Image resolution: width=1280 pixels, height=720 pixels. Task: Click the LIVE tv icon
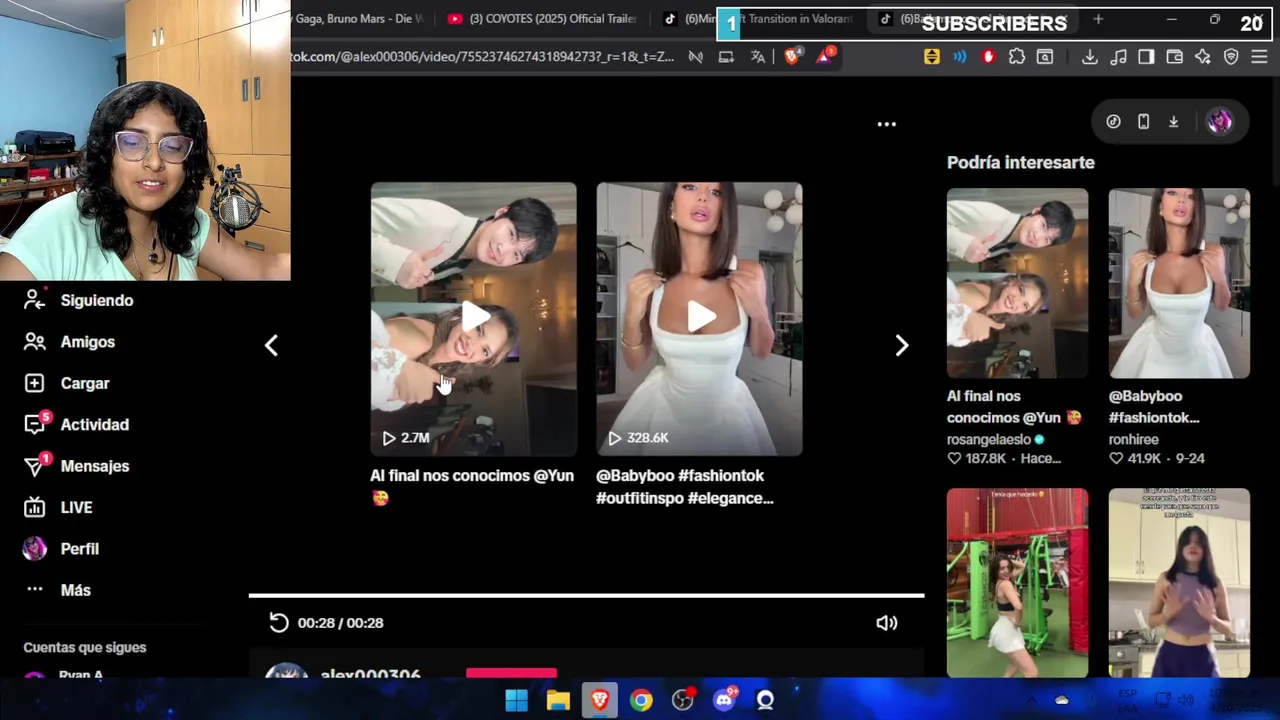(x=34, y=507)
